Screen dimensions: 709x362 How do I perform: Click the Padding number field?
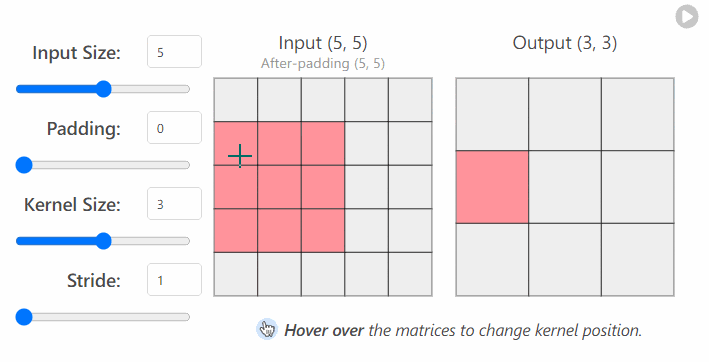(174, 127)
